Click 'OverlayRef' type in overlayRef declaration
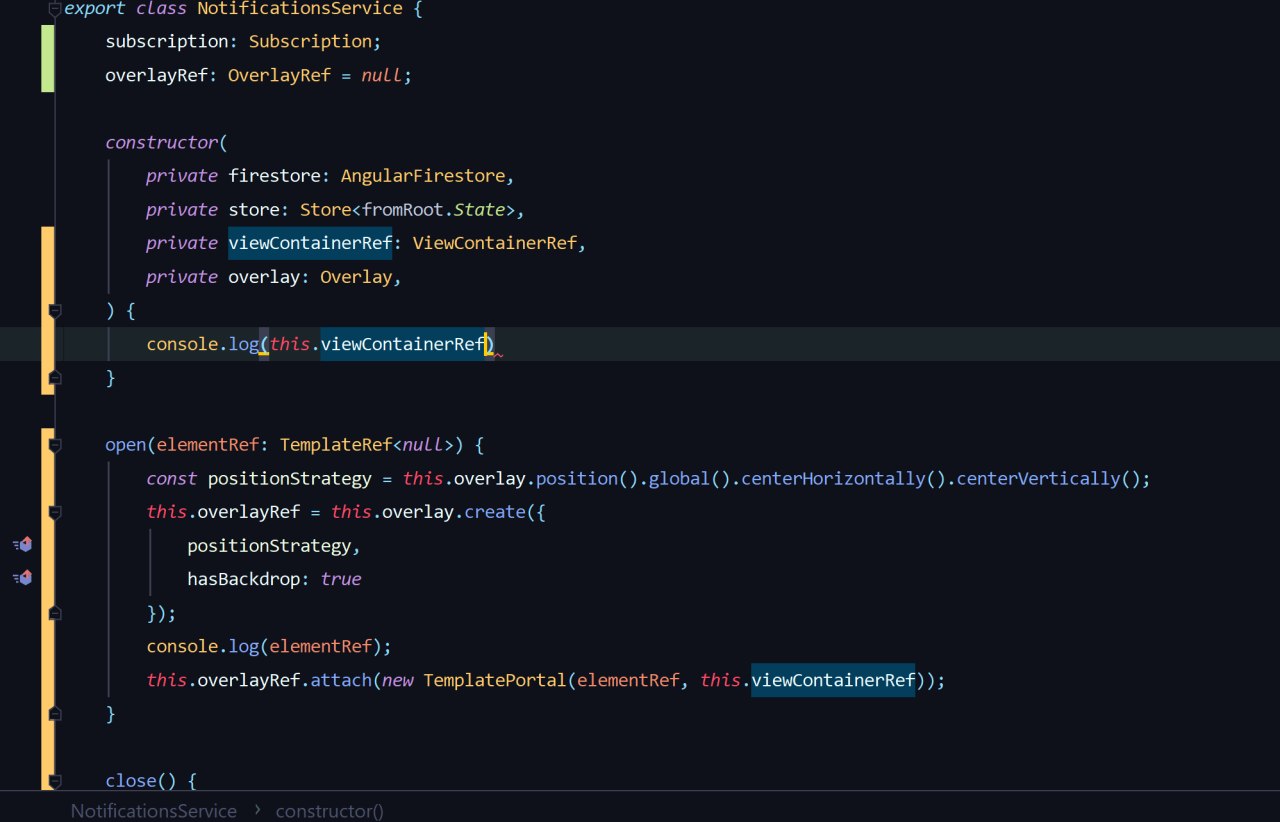 coord(279,75)
